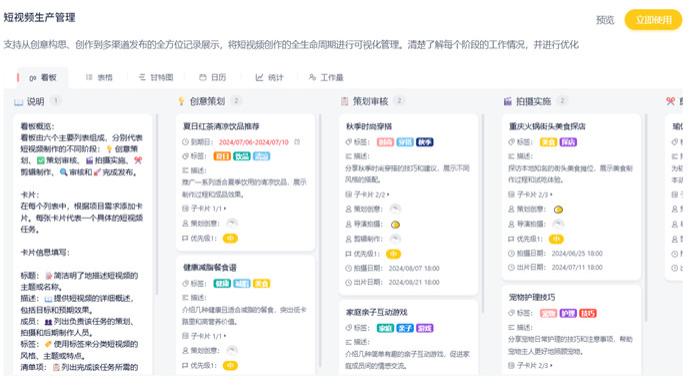Click the red scissors column icon
This screenshot has height=389, width=690.
(x=670, y=101)
